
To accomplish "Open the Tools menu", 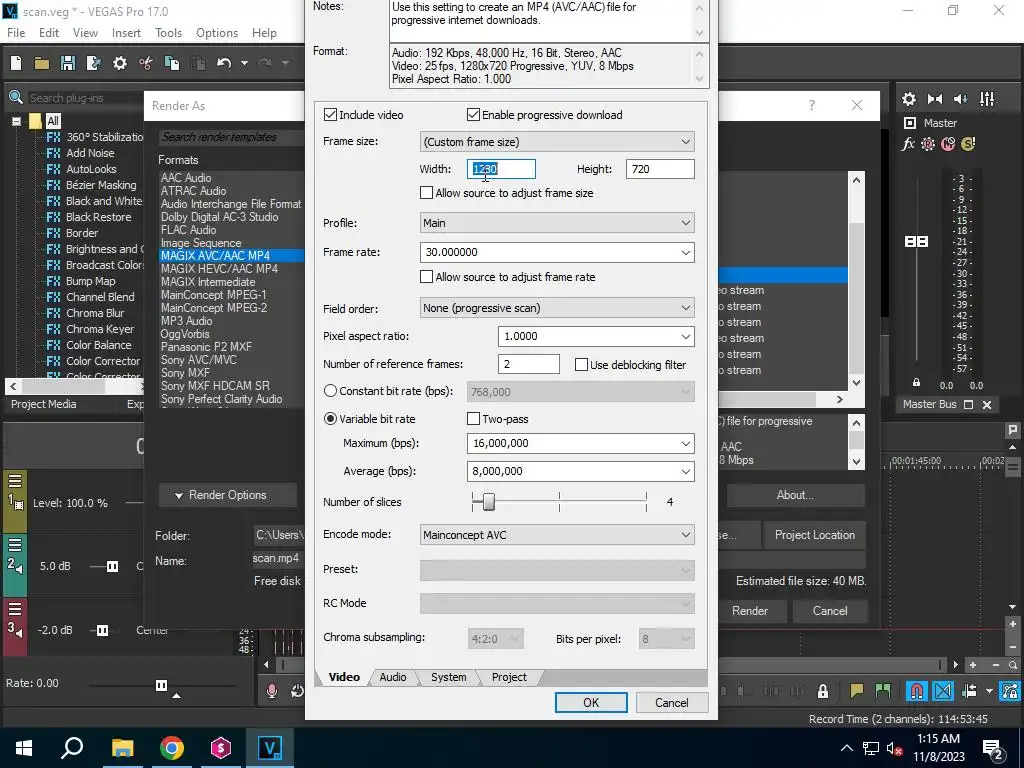I will coord(168,33).
